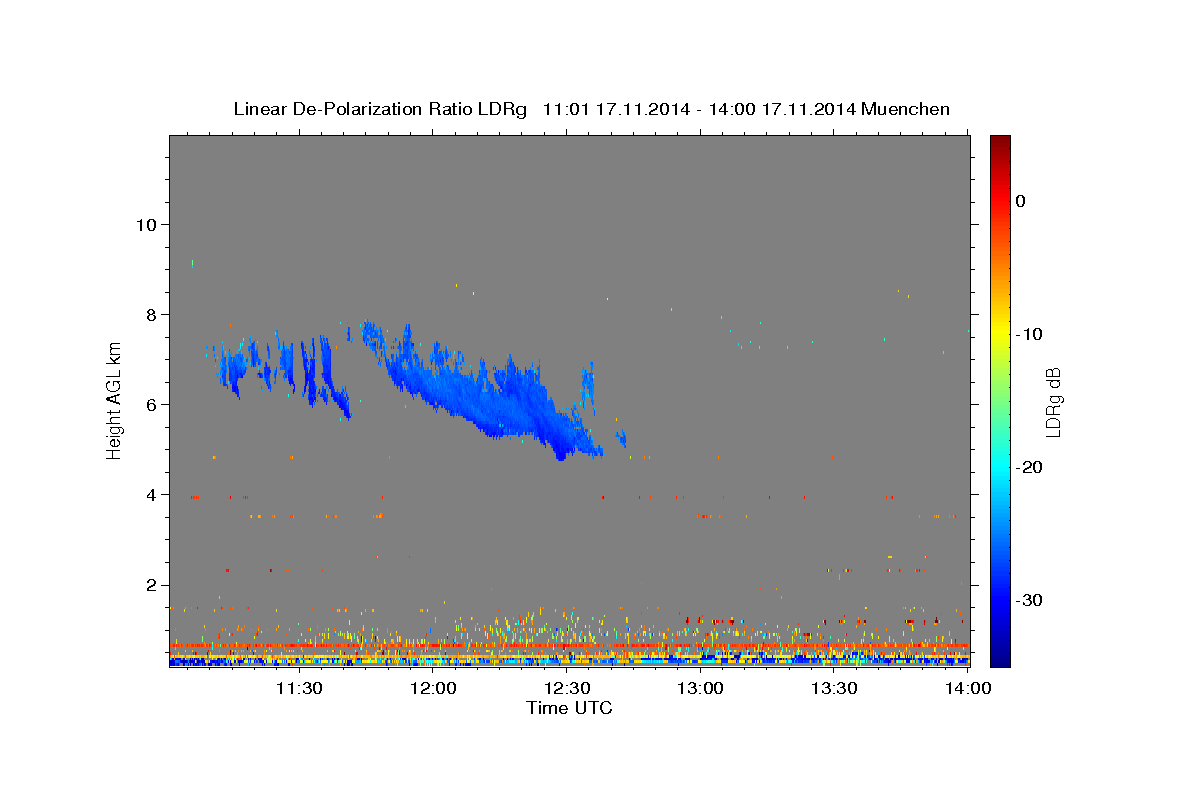1200x800 pixels.
Task: Click the x-axis label 'Time UTC'
Action: [x=569, y=708]
